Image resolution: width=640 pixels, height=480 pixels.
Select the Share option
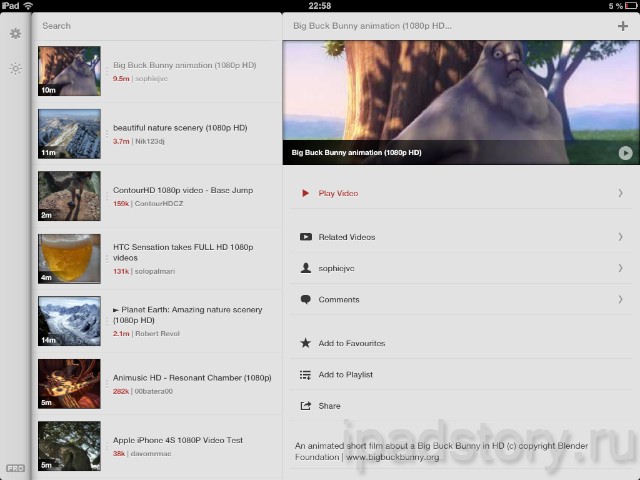[x=461, y=406]
